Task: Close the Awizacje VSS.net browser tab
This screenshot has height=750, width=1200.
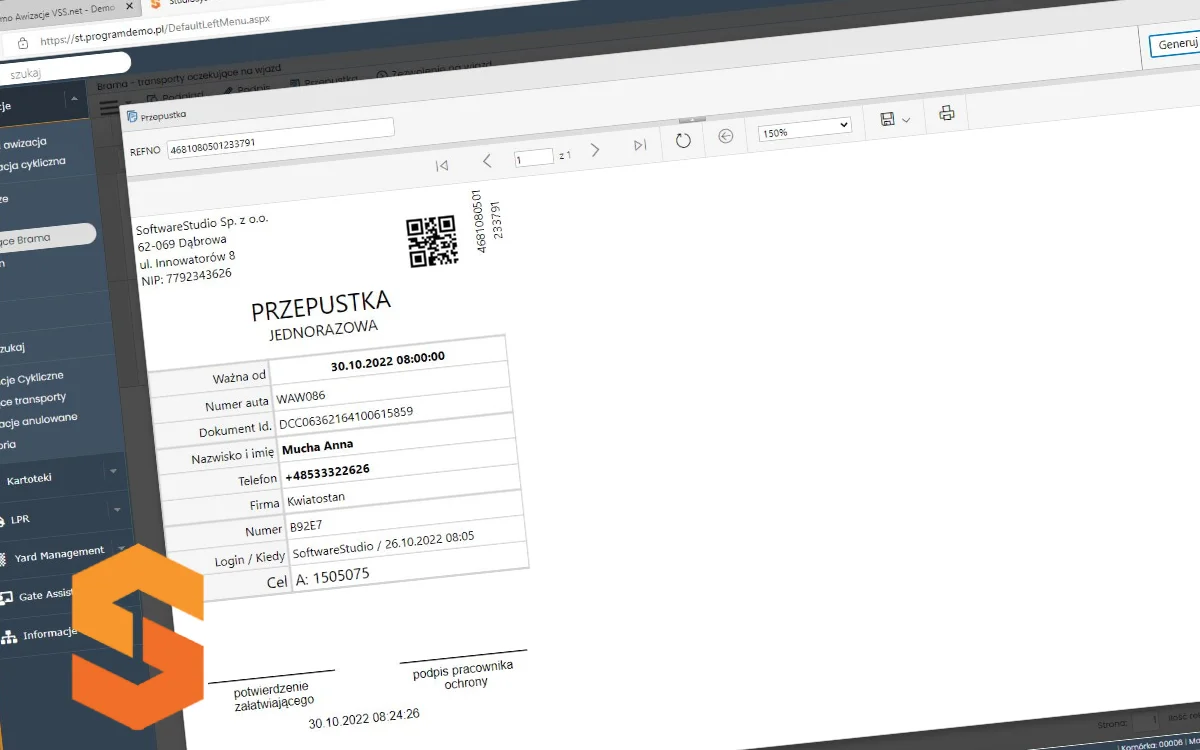Action: coord(128,6)
